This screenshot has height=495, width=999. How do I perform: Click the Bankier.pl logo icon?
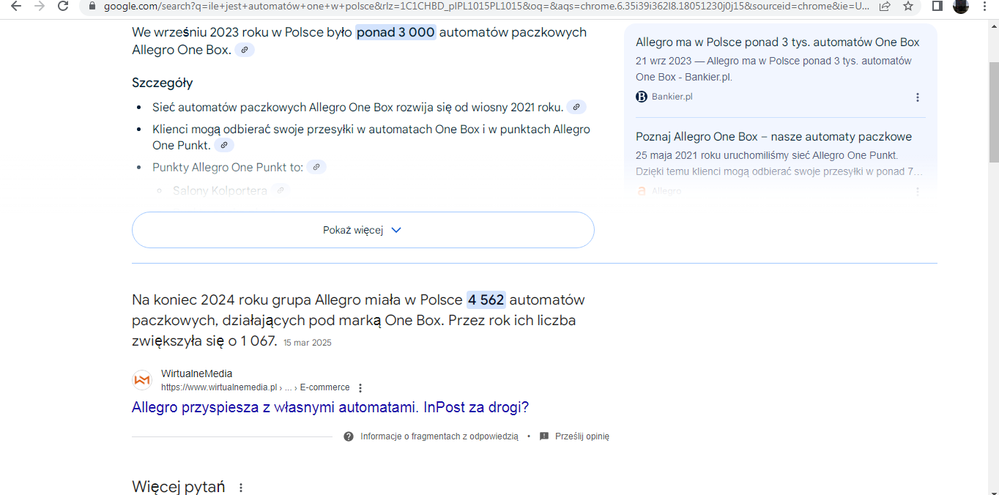pos(642,97)
